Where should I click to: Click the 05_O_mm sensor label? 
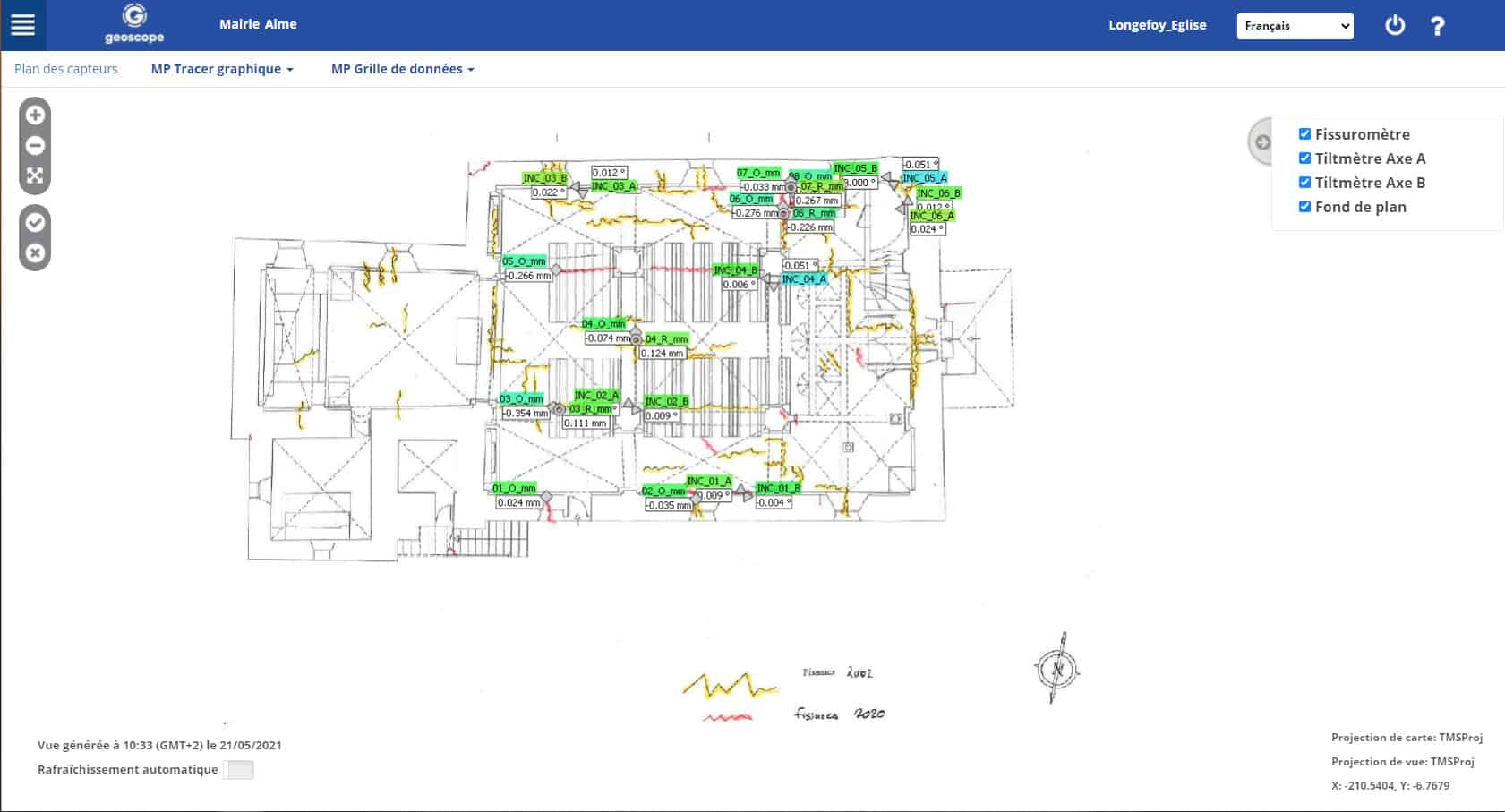pyautogui.click(x=524, y=261)
